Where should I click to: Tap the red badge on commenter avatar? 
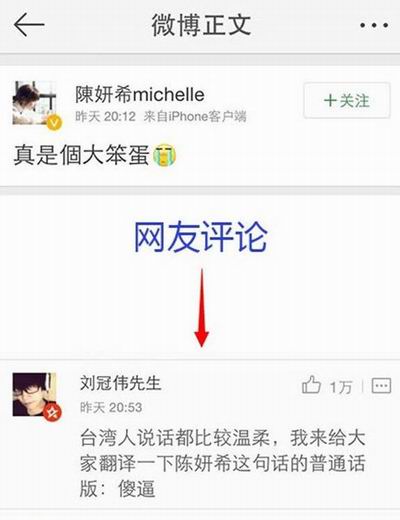click(52, 413)
